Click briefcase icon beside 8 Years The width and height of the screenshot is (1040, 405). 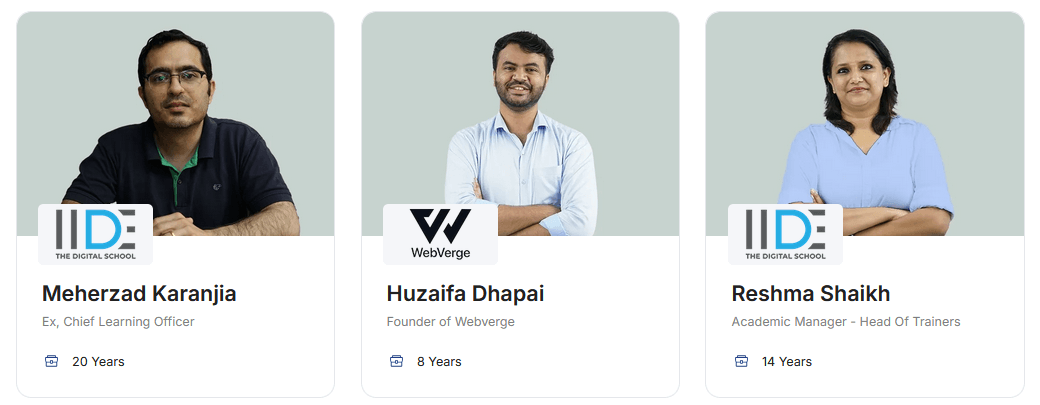396,361
